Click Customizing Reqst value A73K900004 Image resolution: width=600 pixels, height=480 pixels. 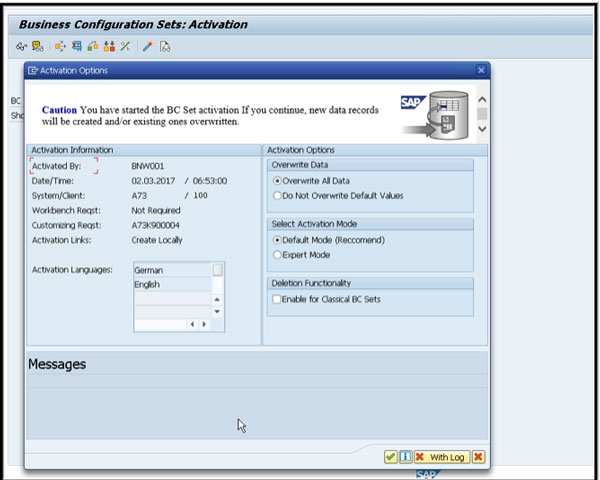pos(155,225)
